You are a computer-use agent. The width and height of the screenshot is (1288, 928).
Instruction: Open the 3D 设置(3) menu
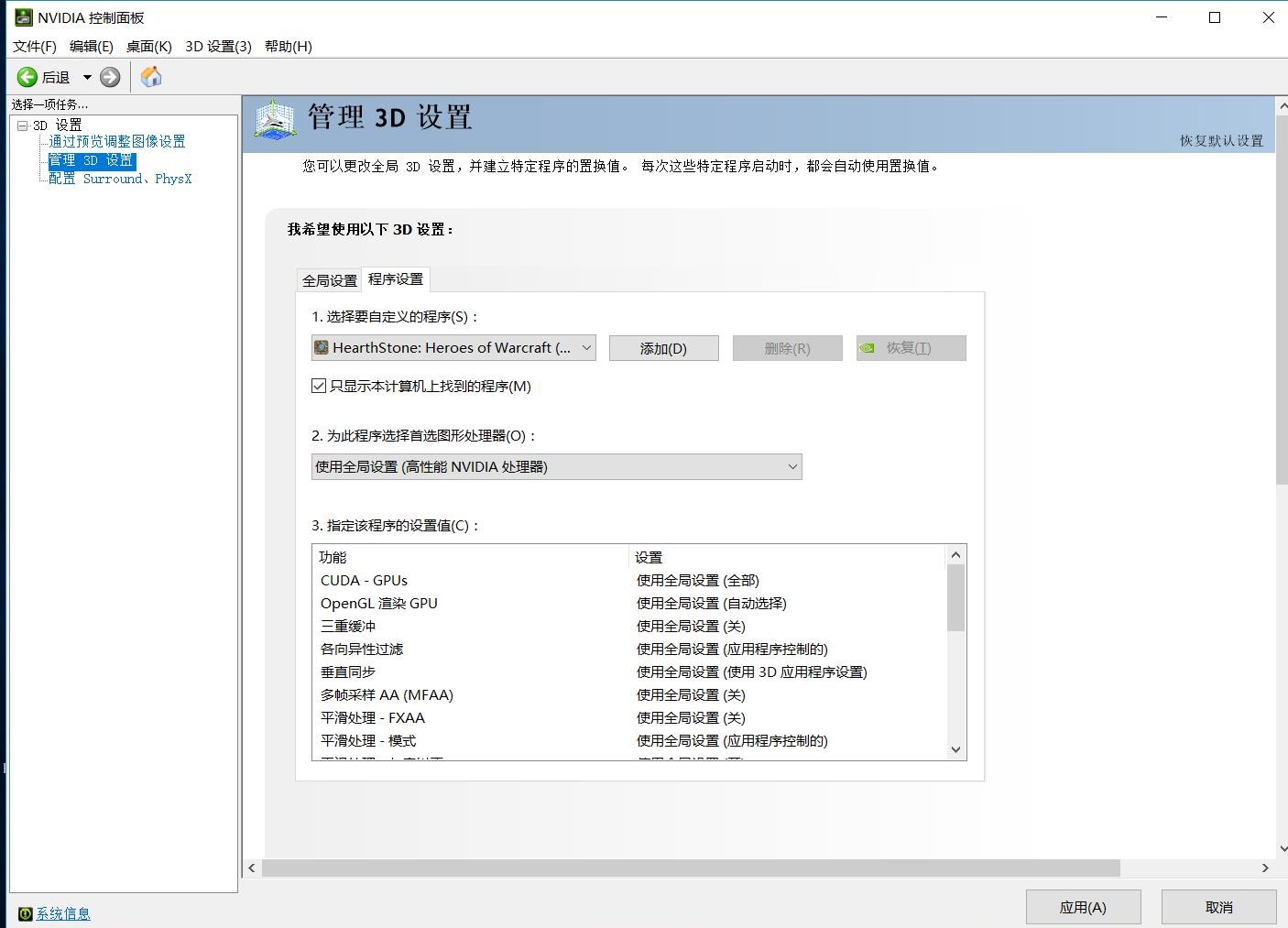coord(218,46)
